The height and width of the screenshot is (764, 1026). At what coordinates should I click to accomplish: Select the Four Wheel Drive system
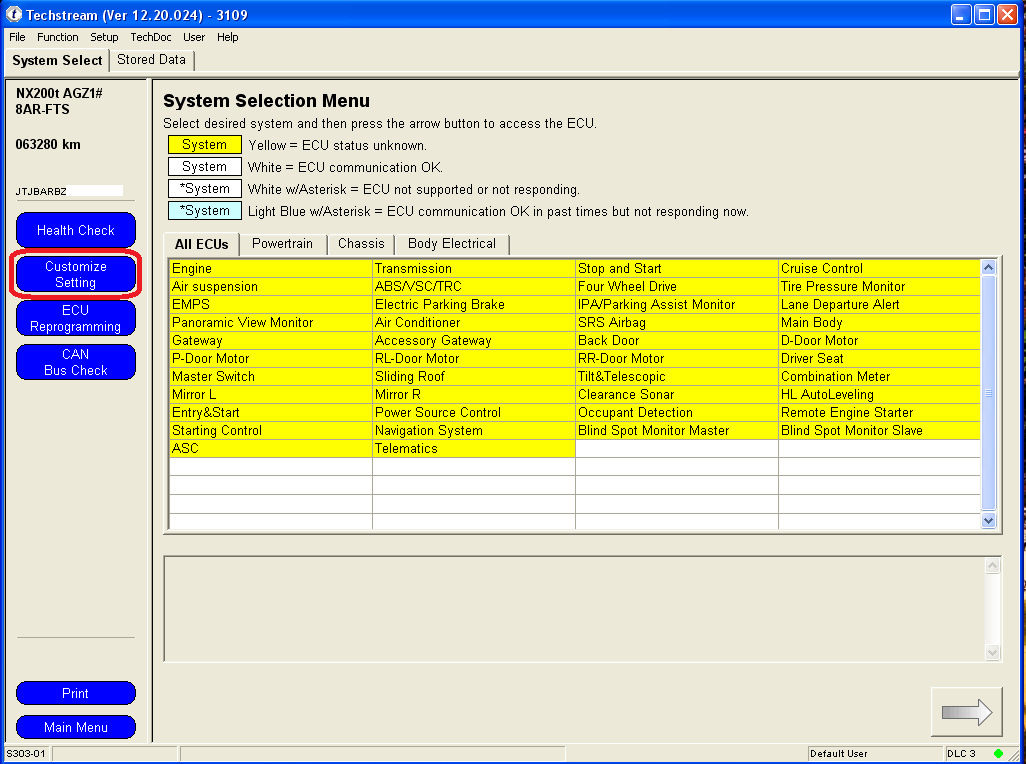pyautogui.click(x=677, y=286)
